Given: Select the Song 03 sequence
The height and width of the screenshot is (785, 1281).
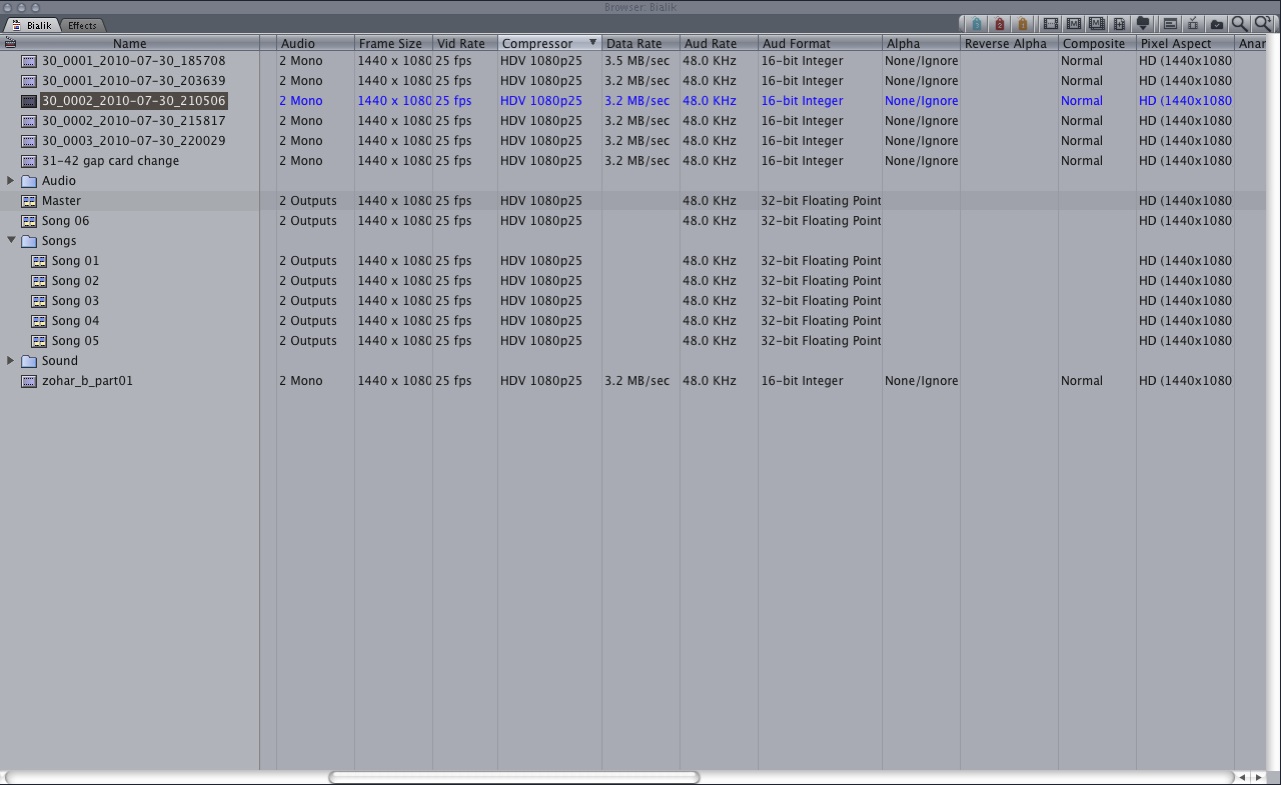Looking at the screenshot, I should [75, 301].
